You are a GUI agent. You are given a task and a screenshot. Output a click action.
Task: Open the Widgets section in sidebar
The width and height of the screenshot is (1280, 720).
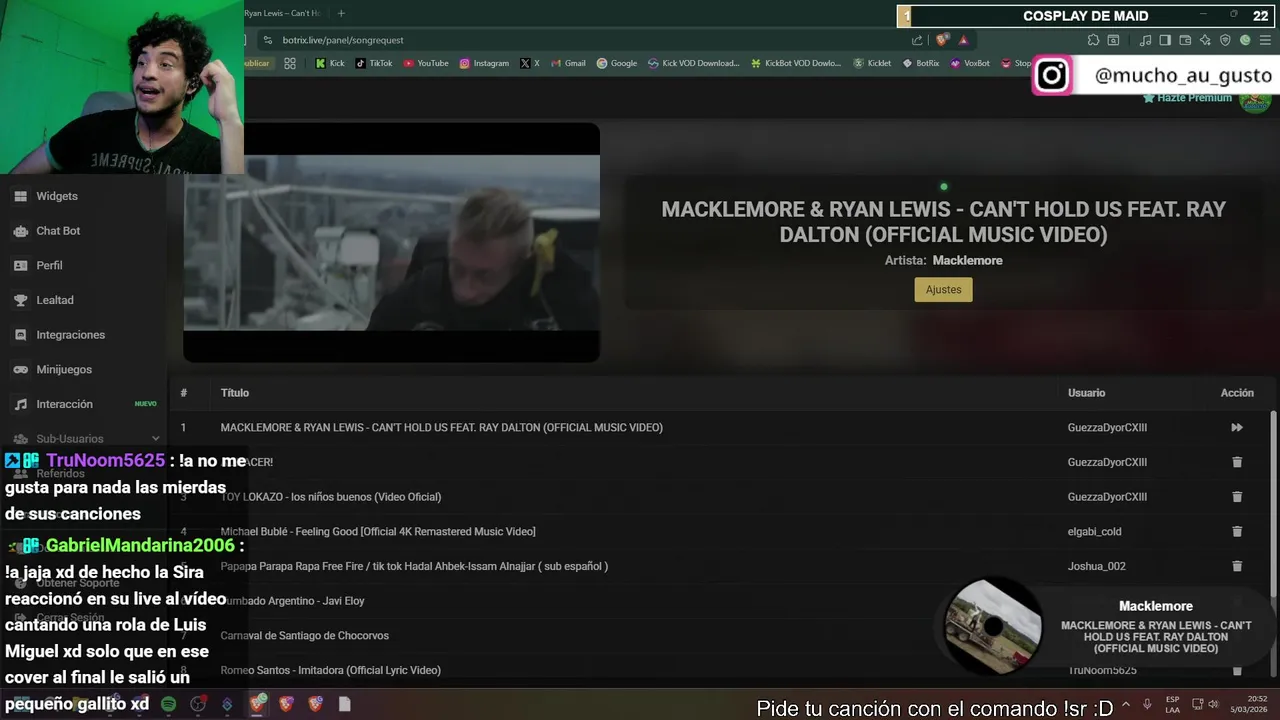click(x=57, y=196)
